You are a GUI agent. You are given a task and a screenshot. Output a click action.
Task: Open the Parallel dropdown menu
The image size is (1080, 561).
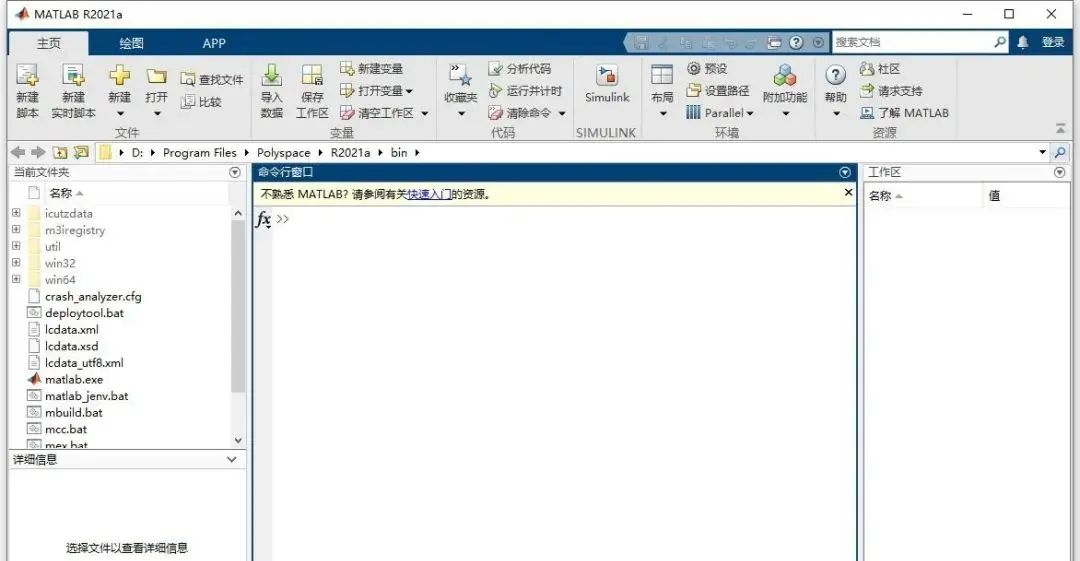pos(720,112)
